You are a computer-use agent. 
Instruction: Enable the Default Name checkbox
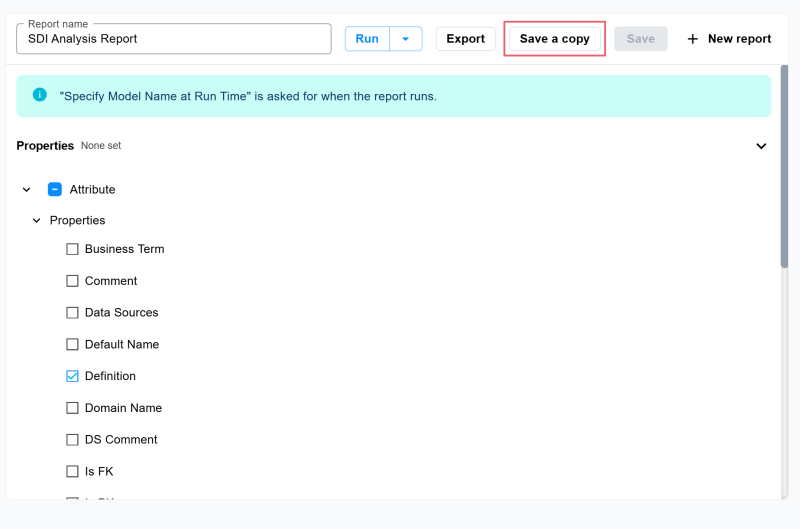72,344
